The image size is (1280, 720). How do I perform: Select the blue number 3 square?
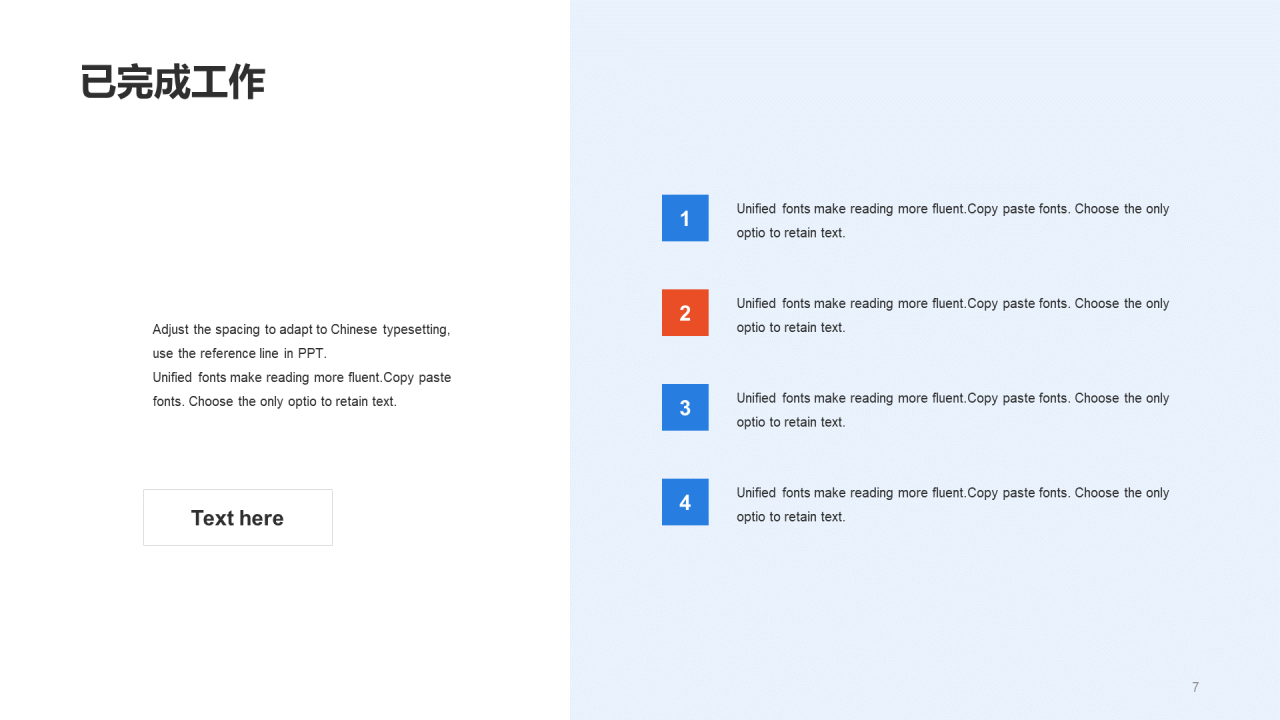click(x=685, y=407)
